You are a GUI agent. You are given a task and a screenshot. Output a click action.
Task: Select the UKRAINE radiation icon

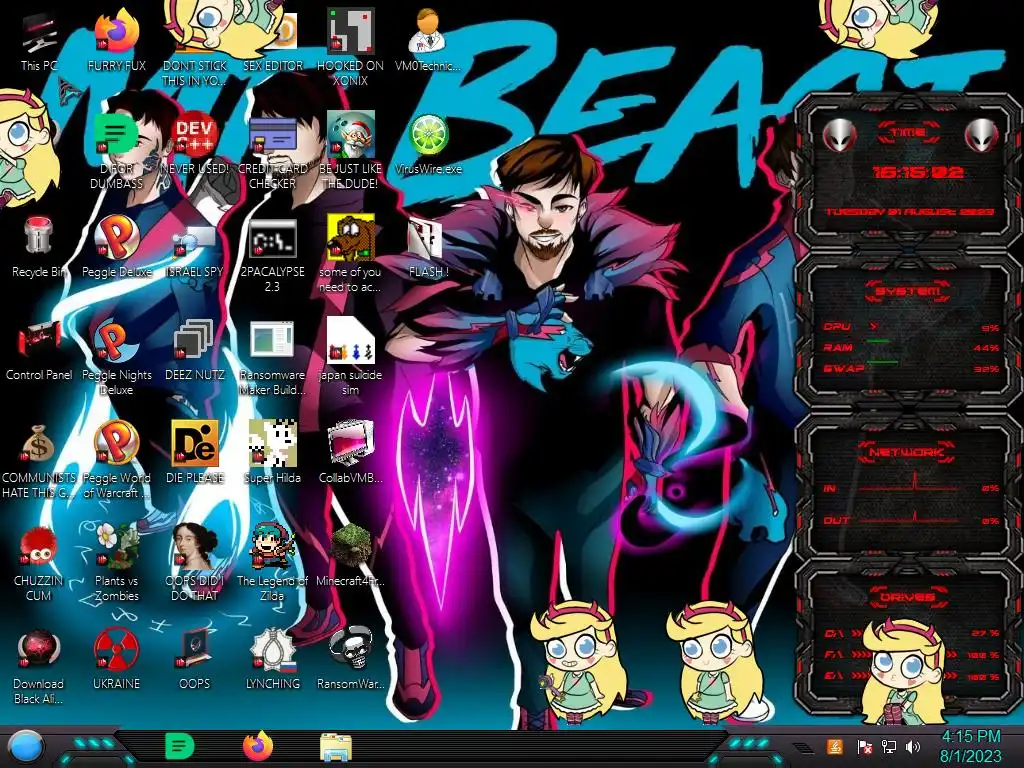coord(116,660)
